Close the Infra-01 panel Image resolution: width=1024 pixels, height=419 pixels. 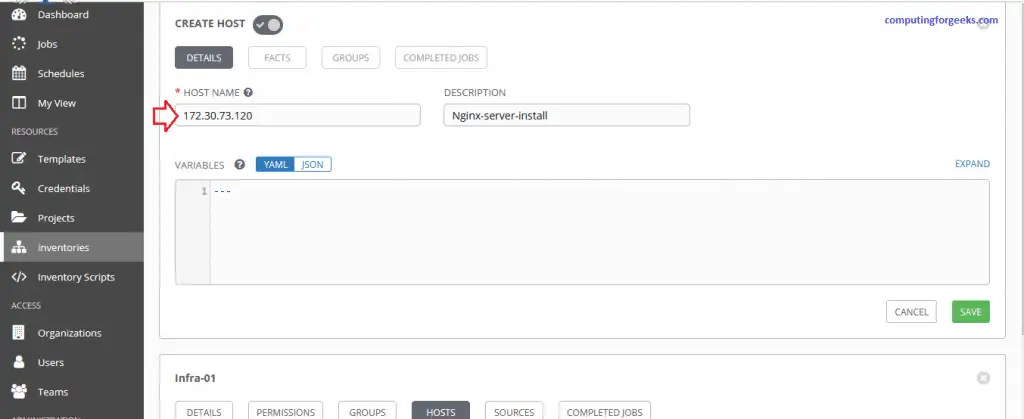coord(983,378)
